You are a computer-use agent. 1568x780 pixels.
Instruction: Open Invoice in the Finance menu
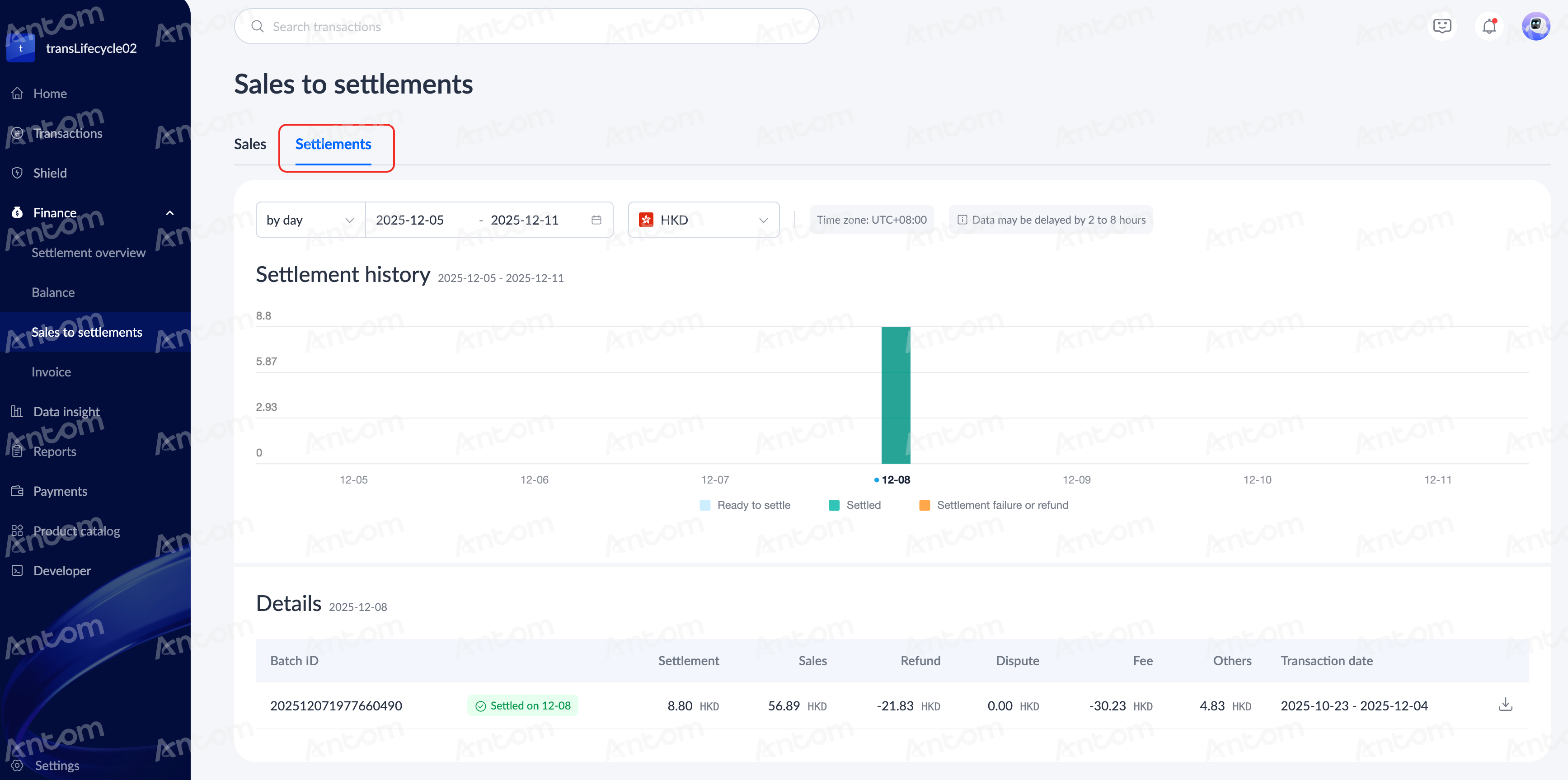(x=51, y=371)
